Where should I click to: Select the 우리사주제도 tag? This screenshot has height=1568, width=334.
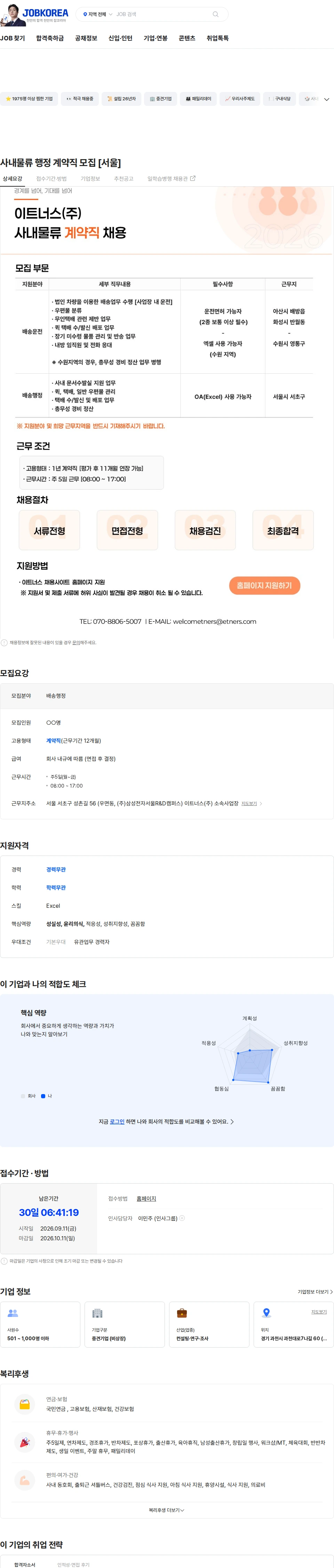(240, 99)
